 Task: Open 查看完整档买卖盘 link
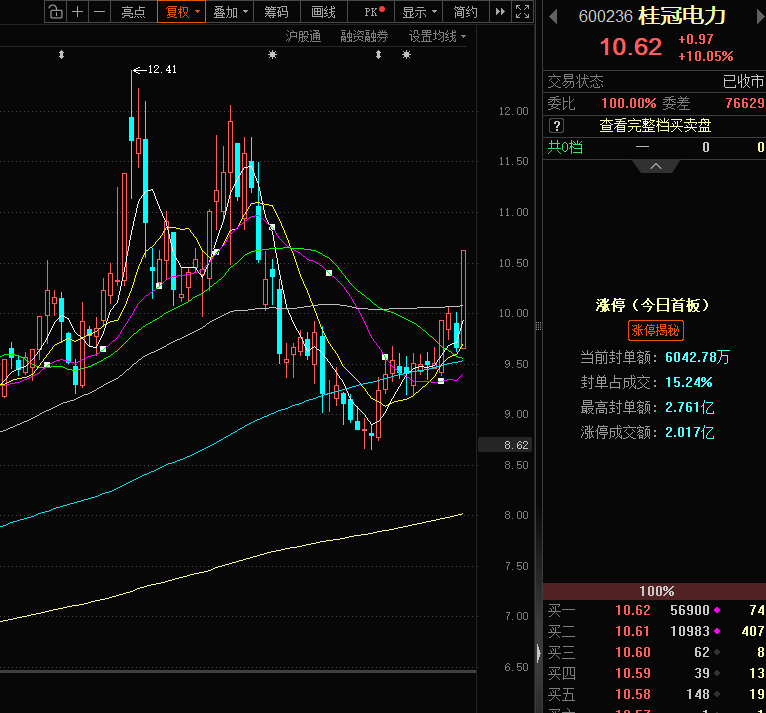(655, 126)
